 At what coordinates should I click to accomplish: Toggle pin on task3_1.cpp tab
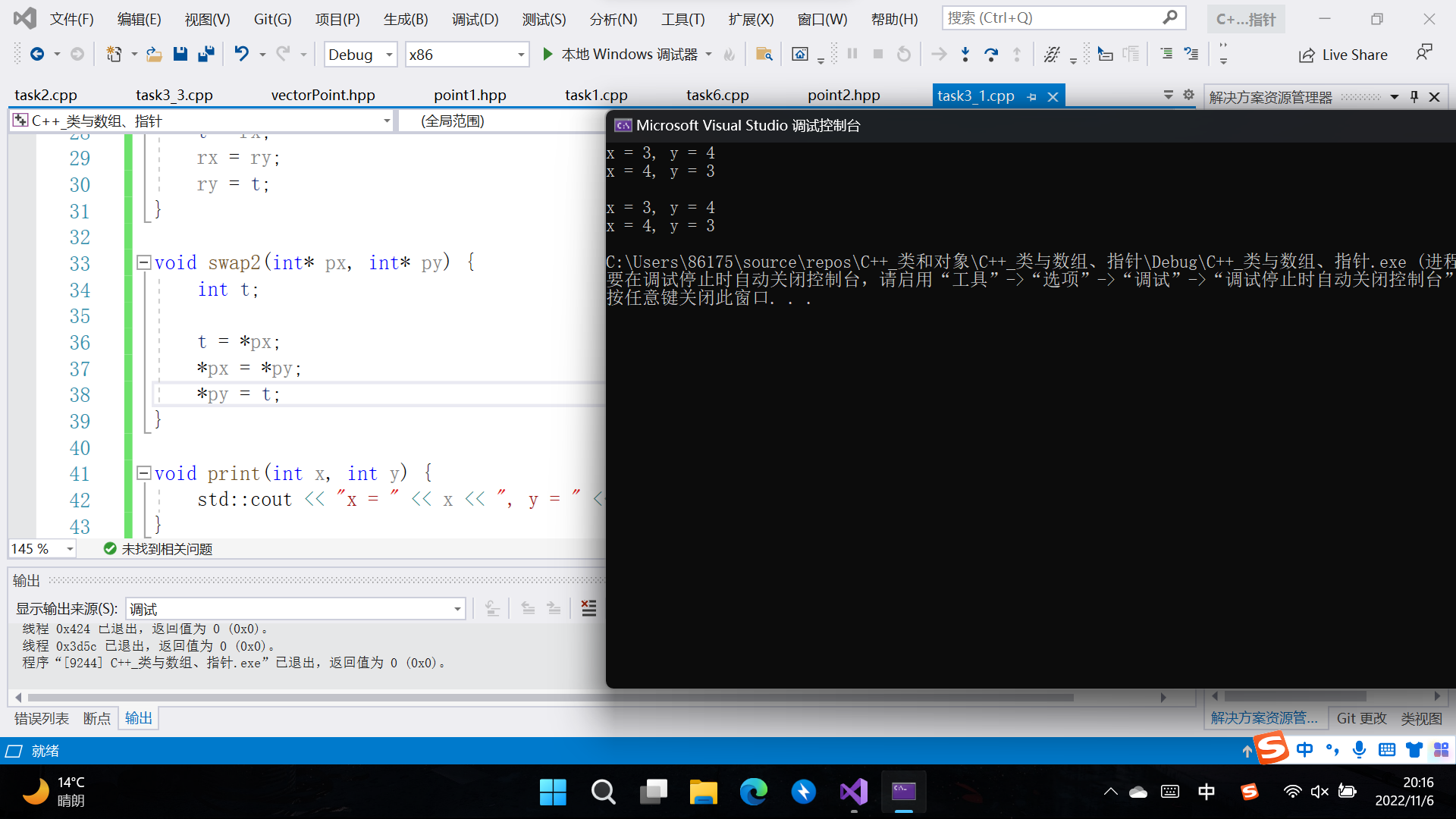(1031, 96)
